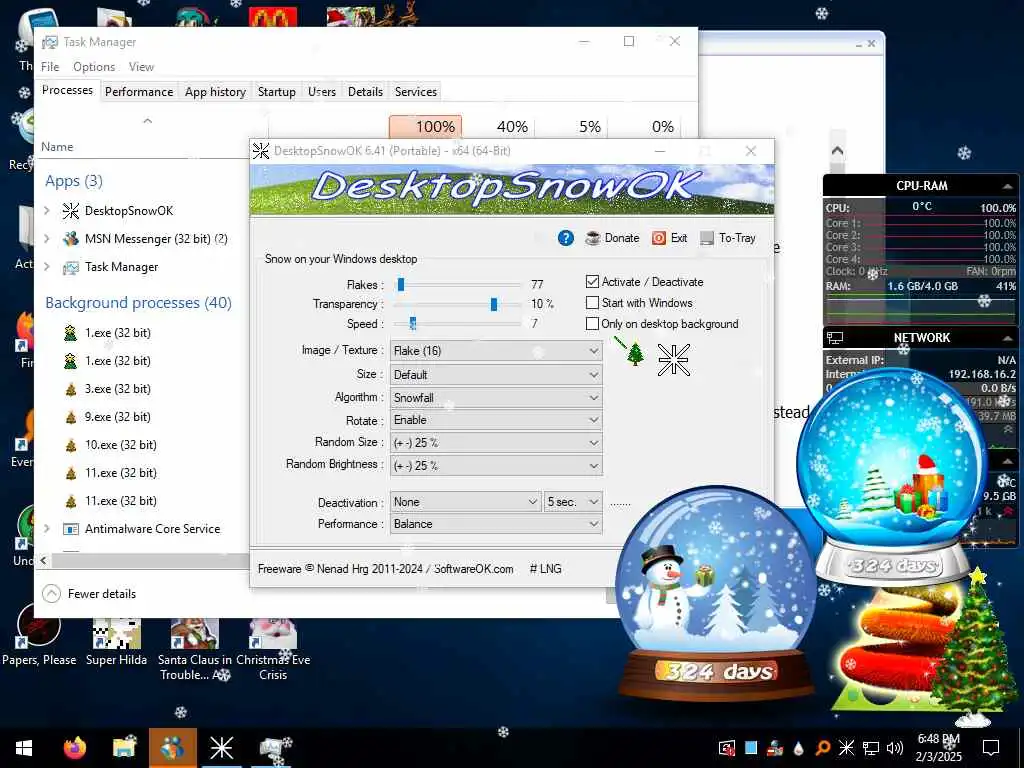Click the small Christmas tree preview icon
This screenshot has height=768, width=1024.
coord(635,353)
